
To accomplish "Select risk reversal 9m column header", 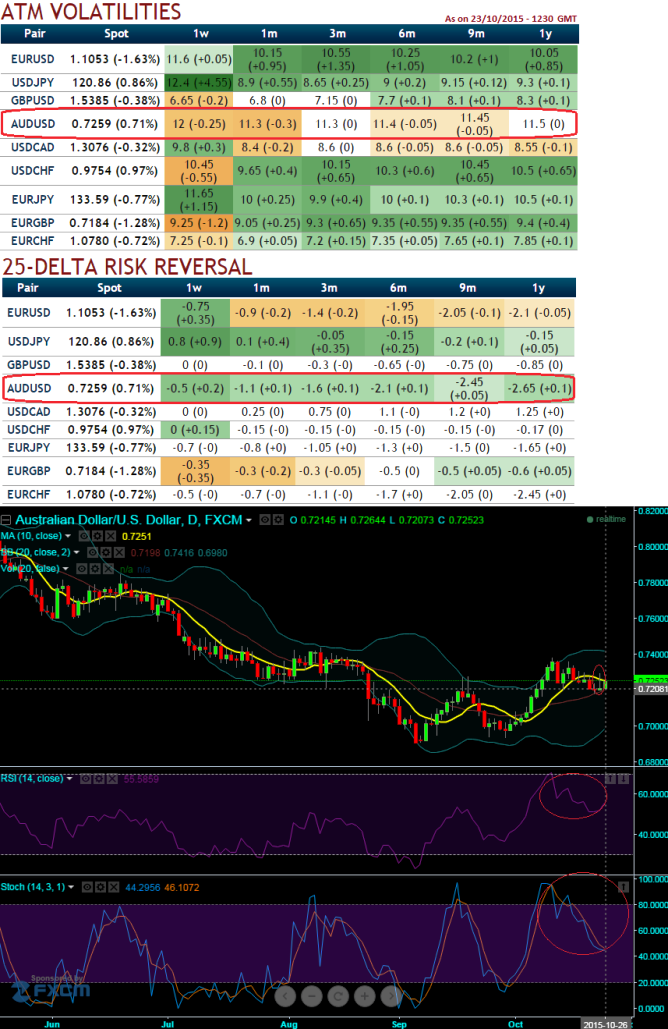I will (x=468, y=287).
